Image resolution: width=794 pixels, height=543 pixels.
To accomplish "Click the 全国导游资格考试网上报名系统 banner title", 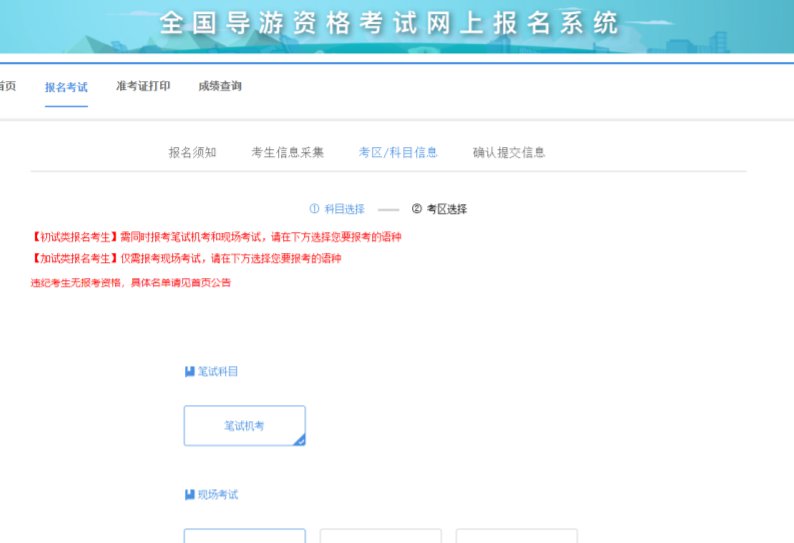I will tap(389, 23).
